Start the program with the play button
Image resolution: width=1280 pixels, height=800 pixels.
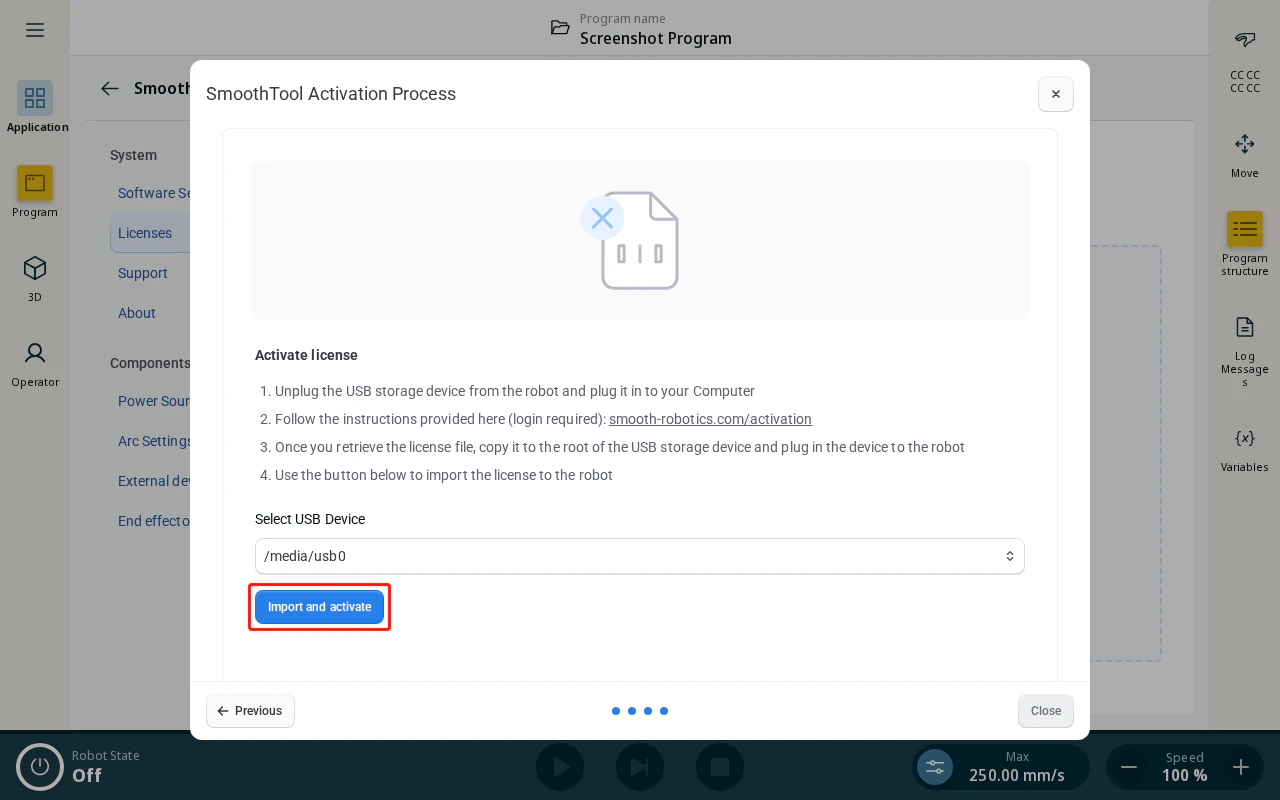[x=560, y=767]
